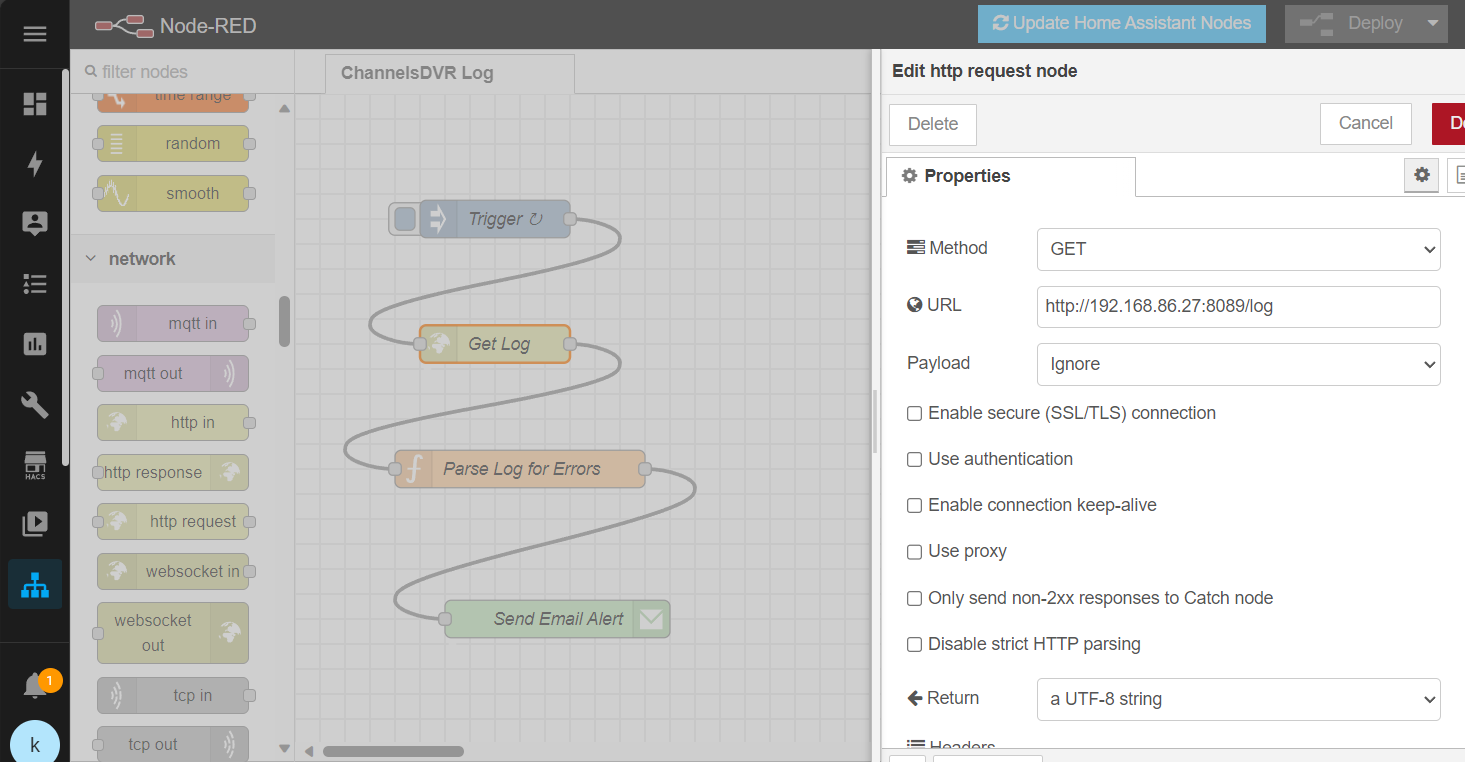The image size is (1465, 762).
Task: Click the URL input field
Action: tap(1238, 307)
